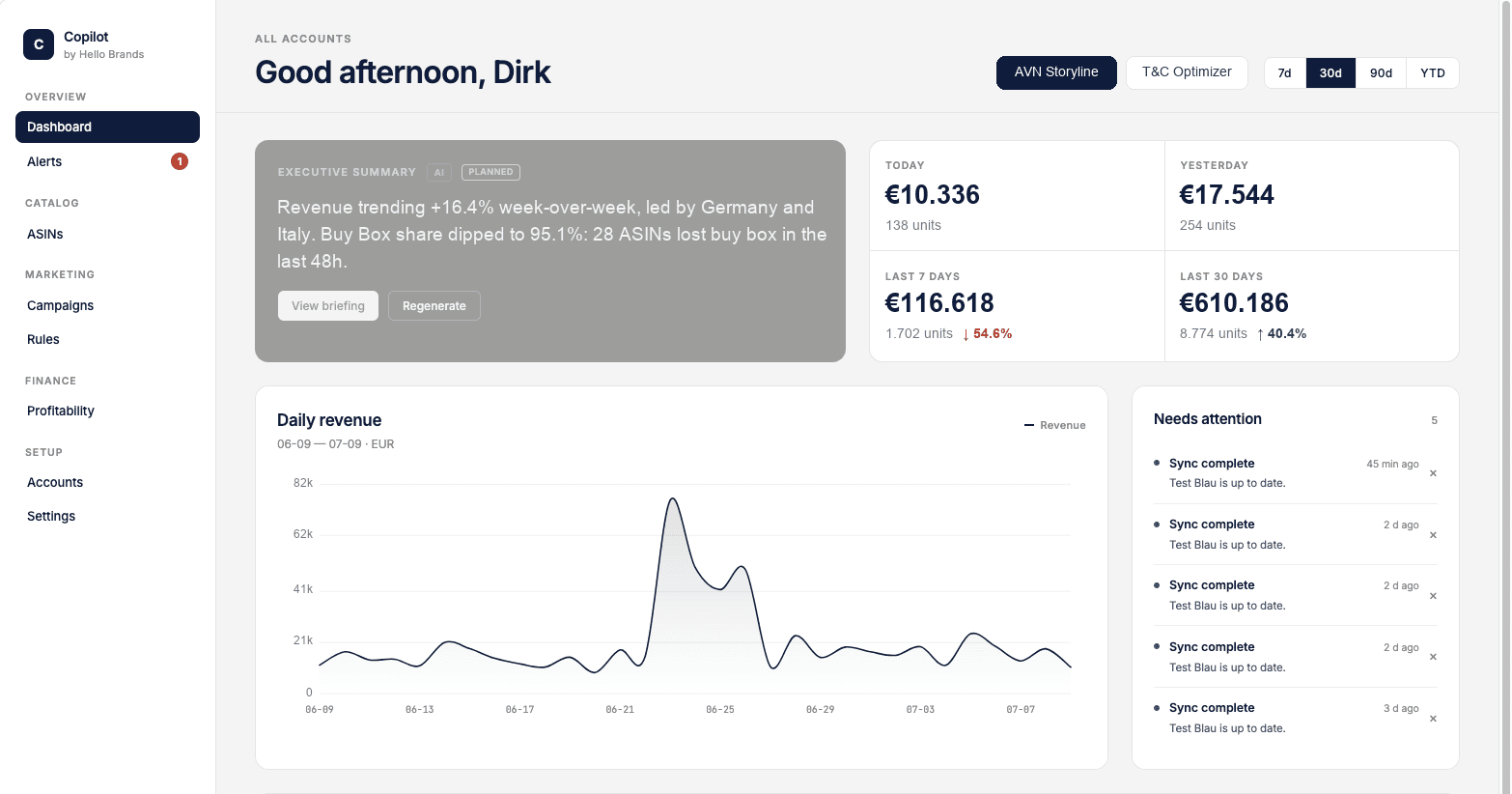Click the 06-25 x-axis date label
The image size is (1512, 794).
(720, 709)
